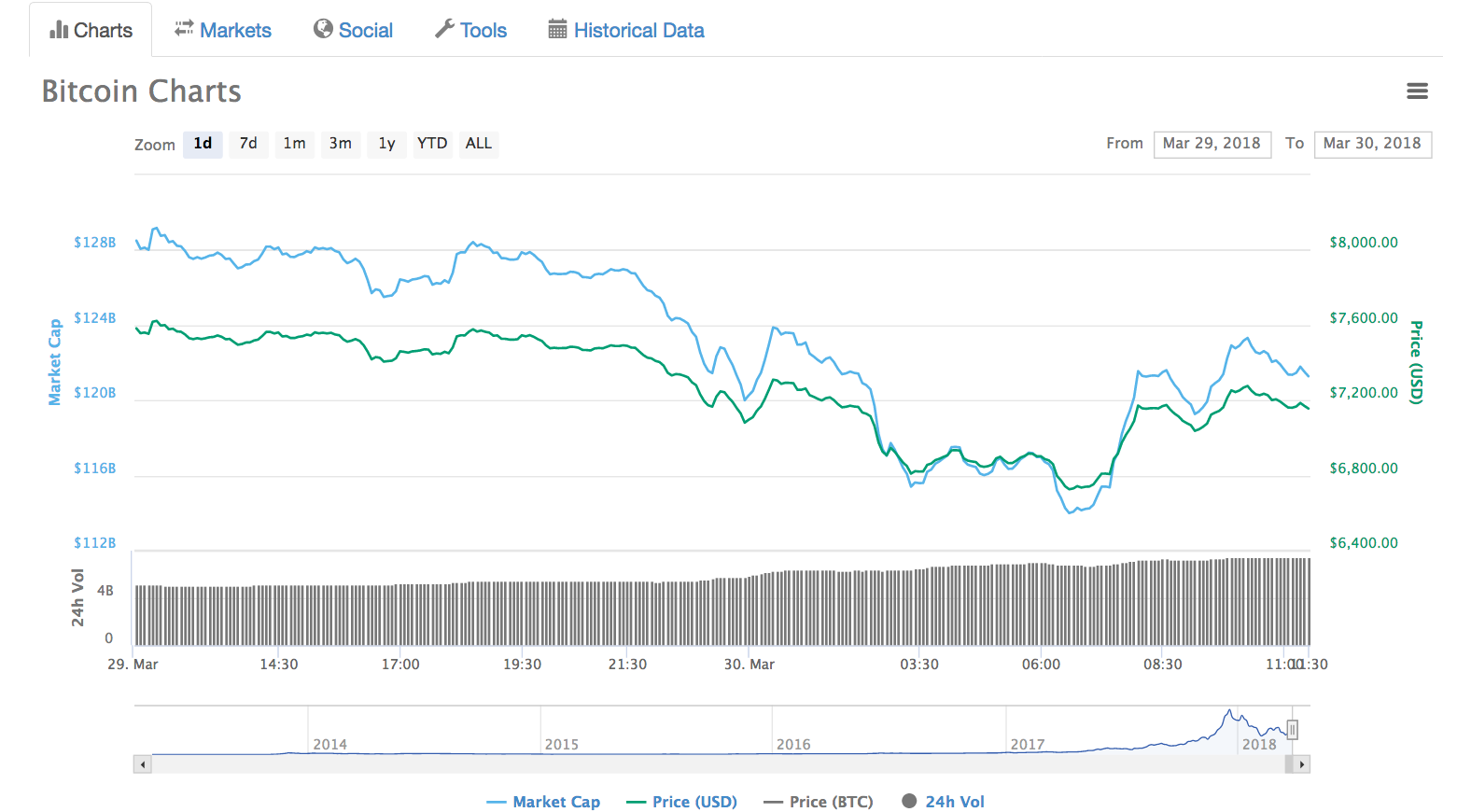Screen dimensions: 1471x812
Task: Show ALL historical data zoom
Action: 479,144
